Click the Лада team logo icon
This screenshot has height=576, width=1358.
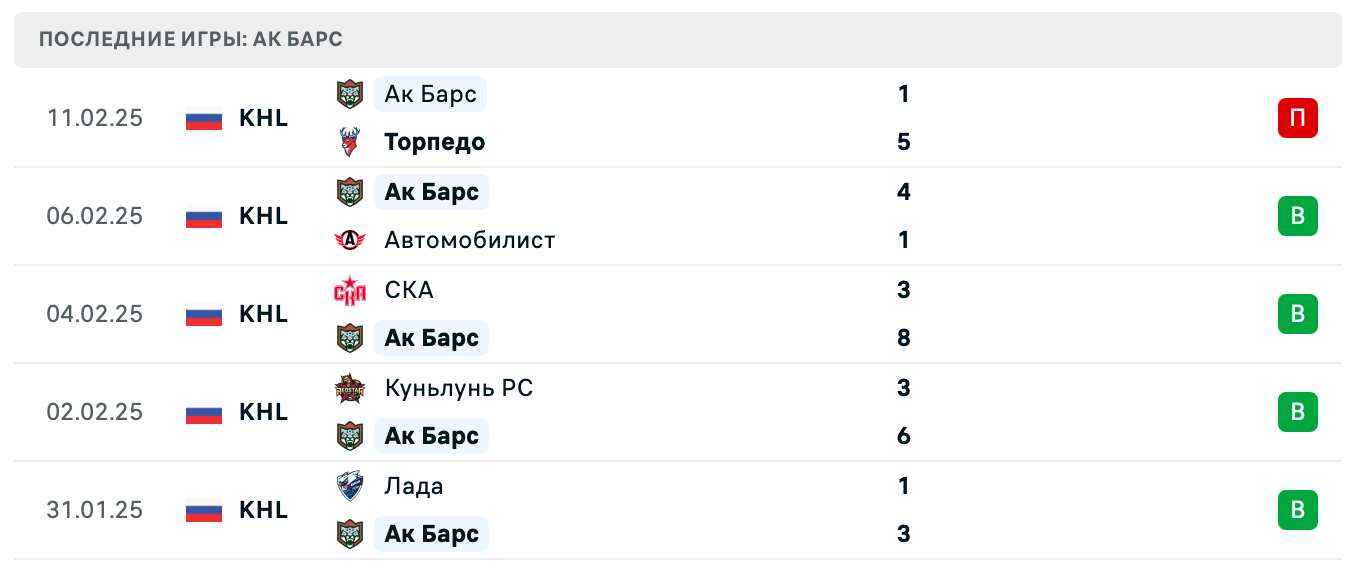click(x=349, y=486)
